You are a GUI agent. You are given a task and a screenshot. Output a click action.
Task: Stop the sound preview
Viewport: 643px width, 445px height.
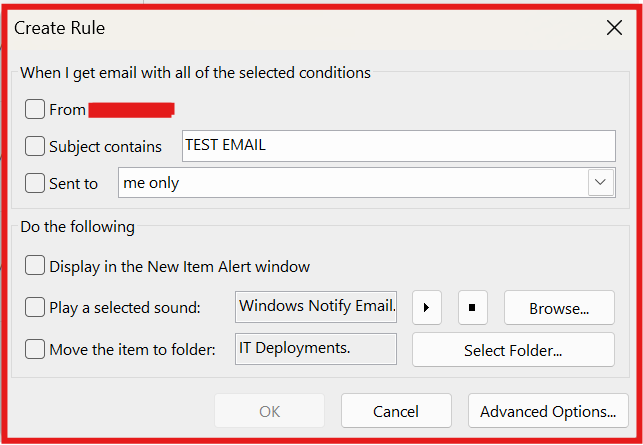tap(472, 307)
